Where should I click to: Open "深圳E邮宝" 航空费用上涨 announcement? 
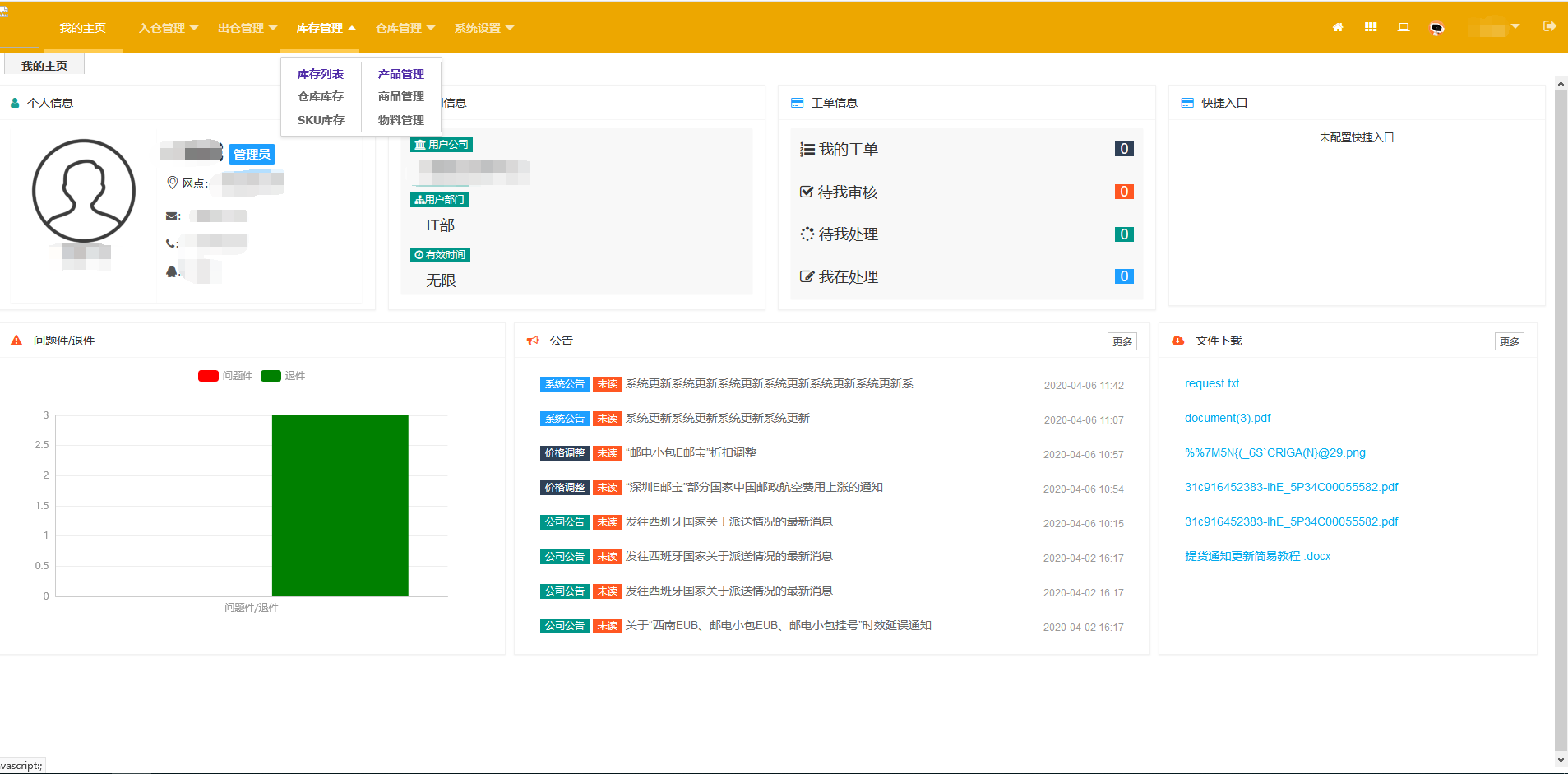754,487
